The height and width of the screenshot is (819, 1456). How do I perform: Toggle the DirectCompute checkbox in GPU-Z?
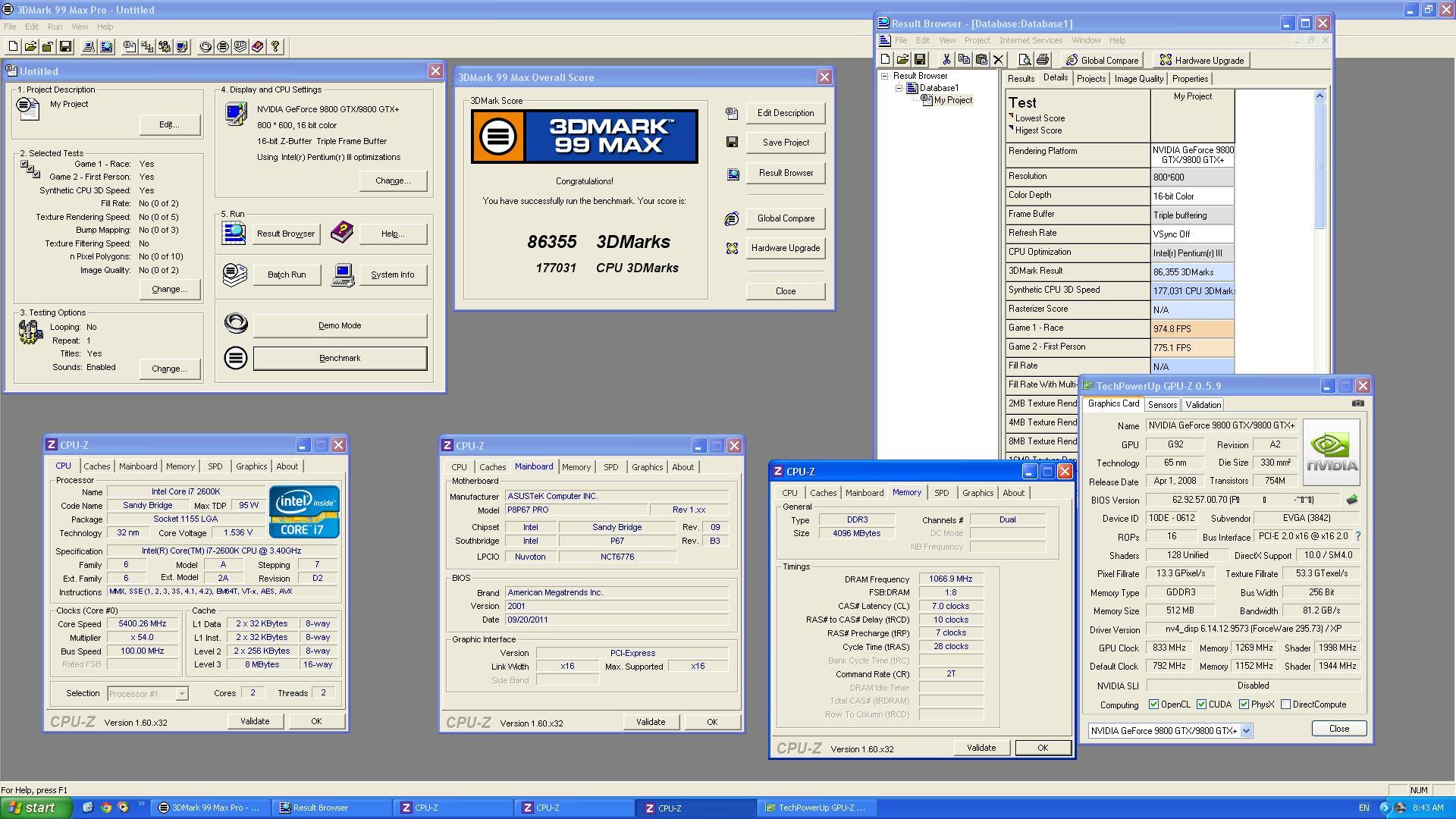click(1286, 704)
